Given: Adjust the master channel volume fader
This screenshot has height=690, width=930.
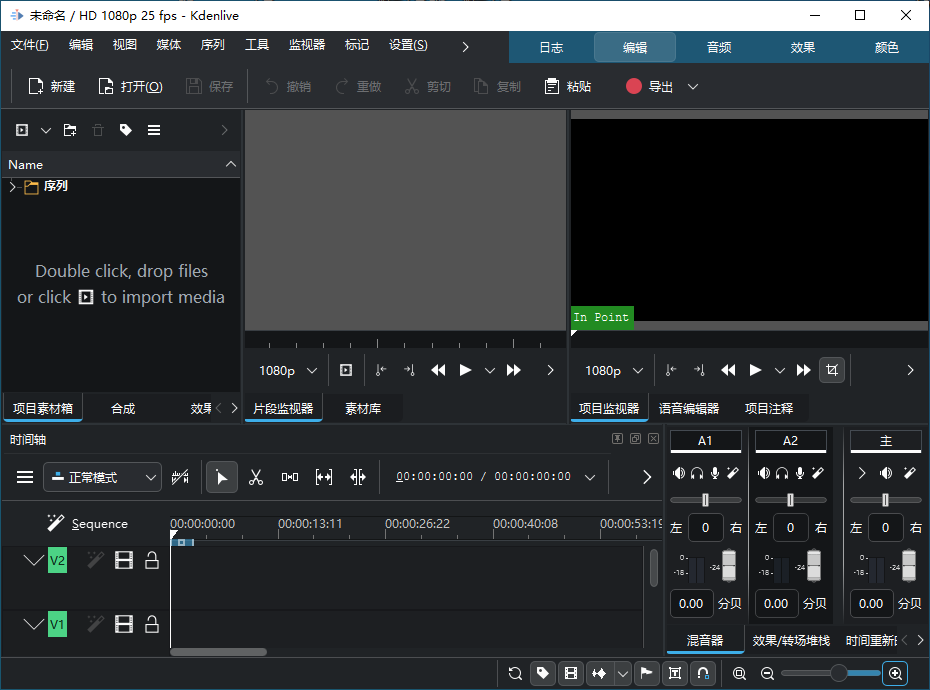Looking at the screenshot, I should point(909,565).
